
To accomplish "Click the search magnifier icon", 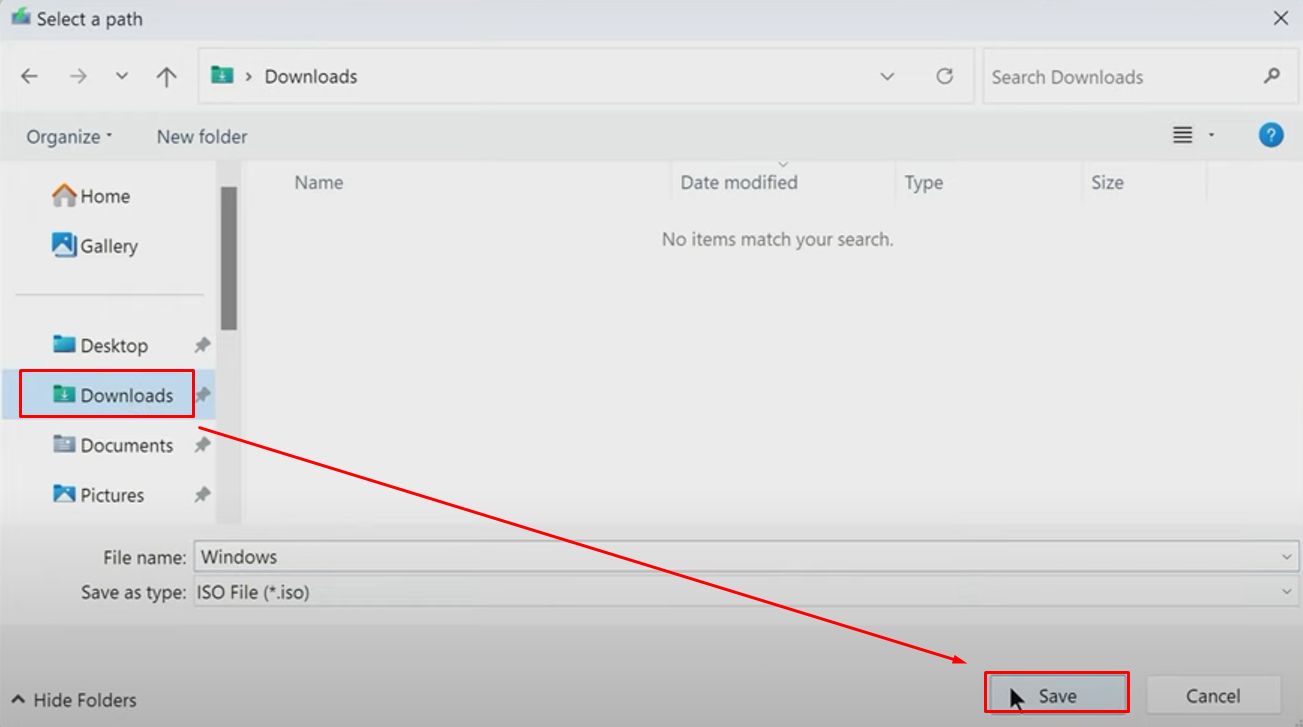I will click(x=1272, y=76).
